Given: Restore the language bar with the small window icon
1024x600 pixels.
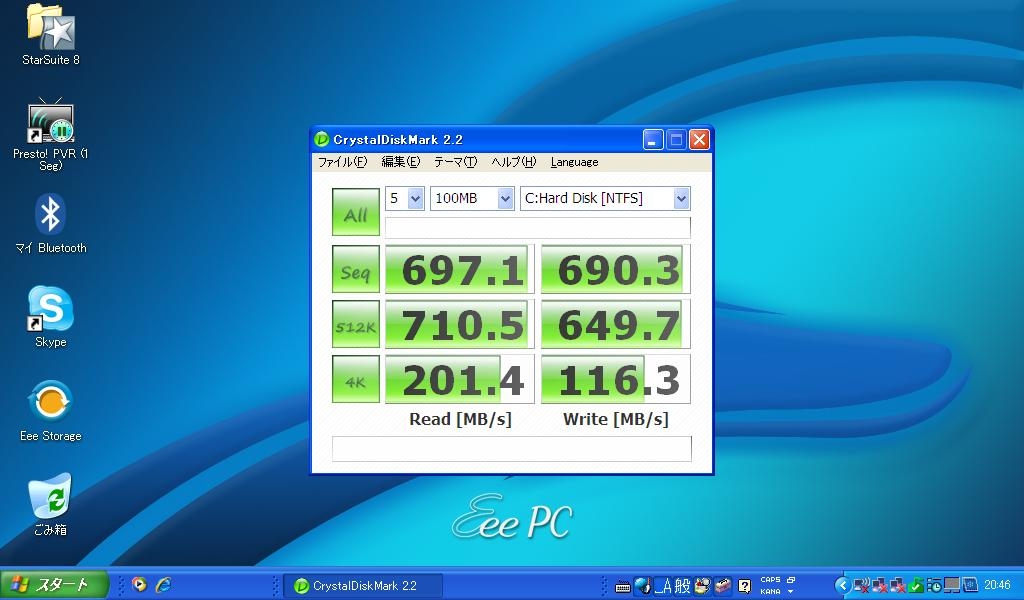Looking at the screenshot, I should click(x=791, y=580).
